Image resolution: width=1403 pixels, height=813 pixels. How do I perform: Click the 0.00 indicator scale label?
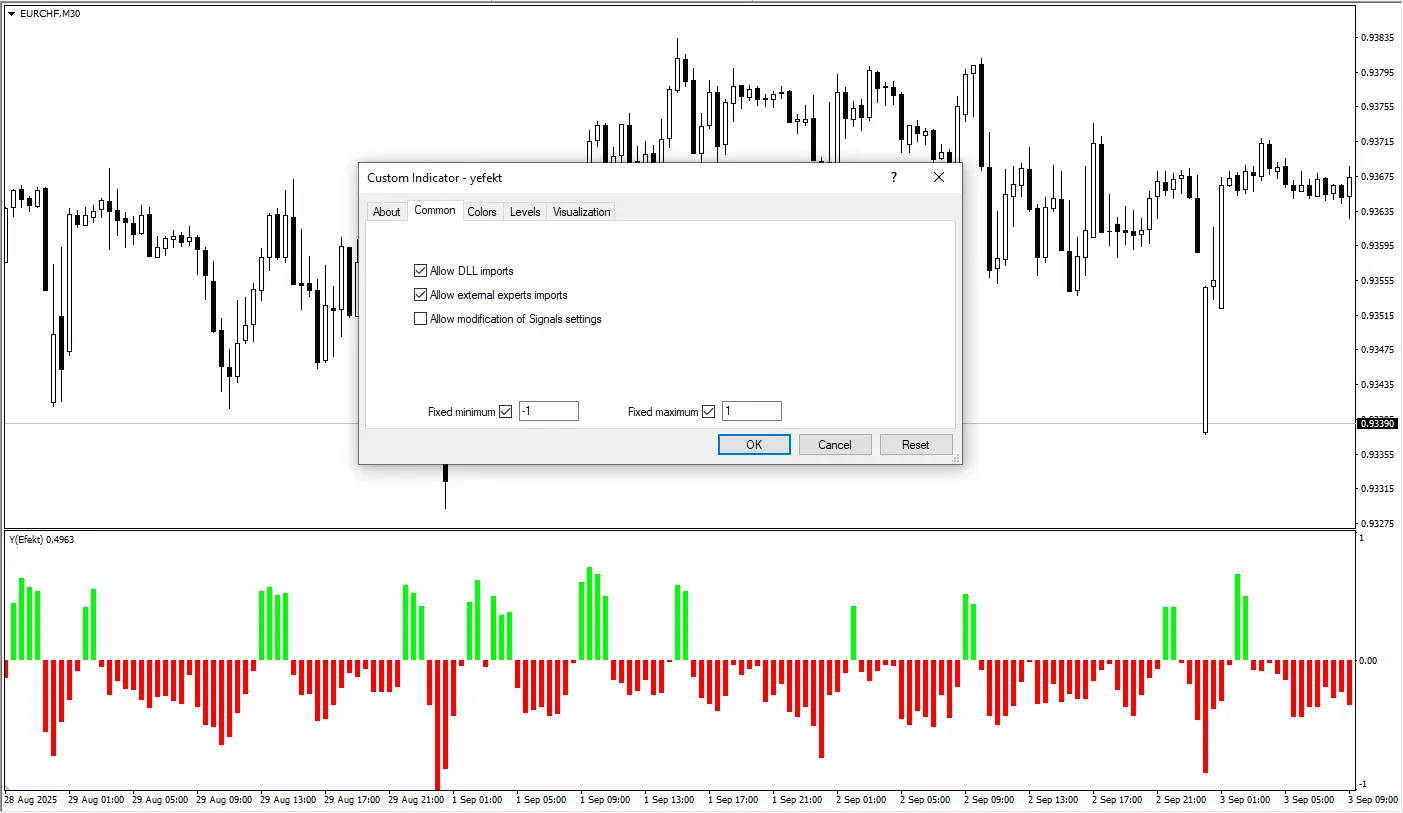1367,661
